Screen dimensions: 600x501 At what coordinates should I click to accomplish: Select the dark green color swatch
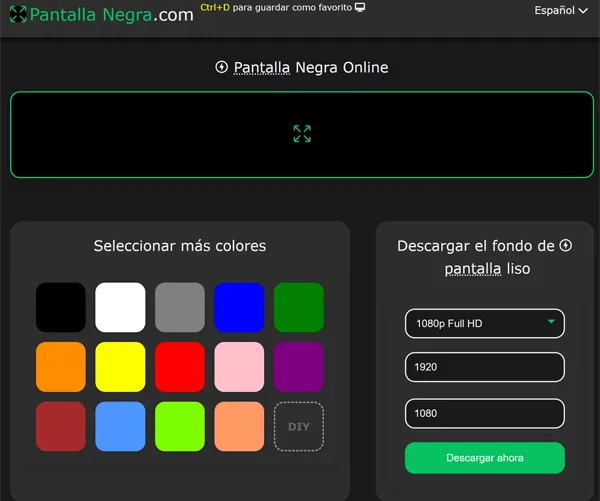299,307
